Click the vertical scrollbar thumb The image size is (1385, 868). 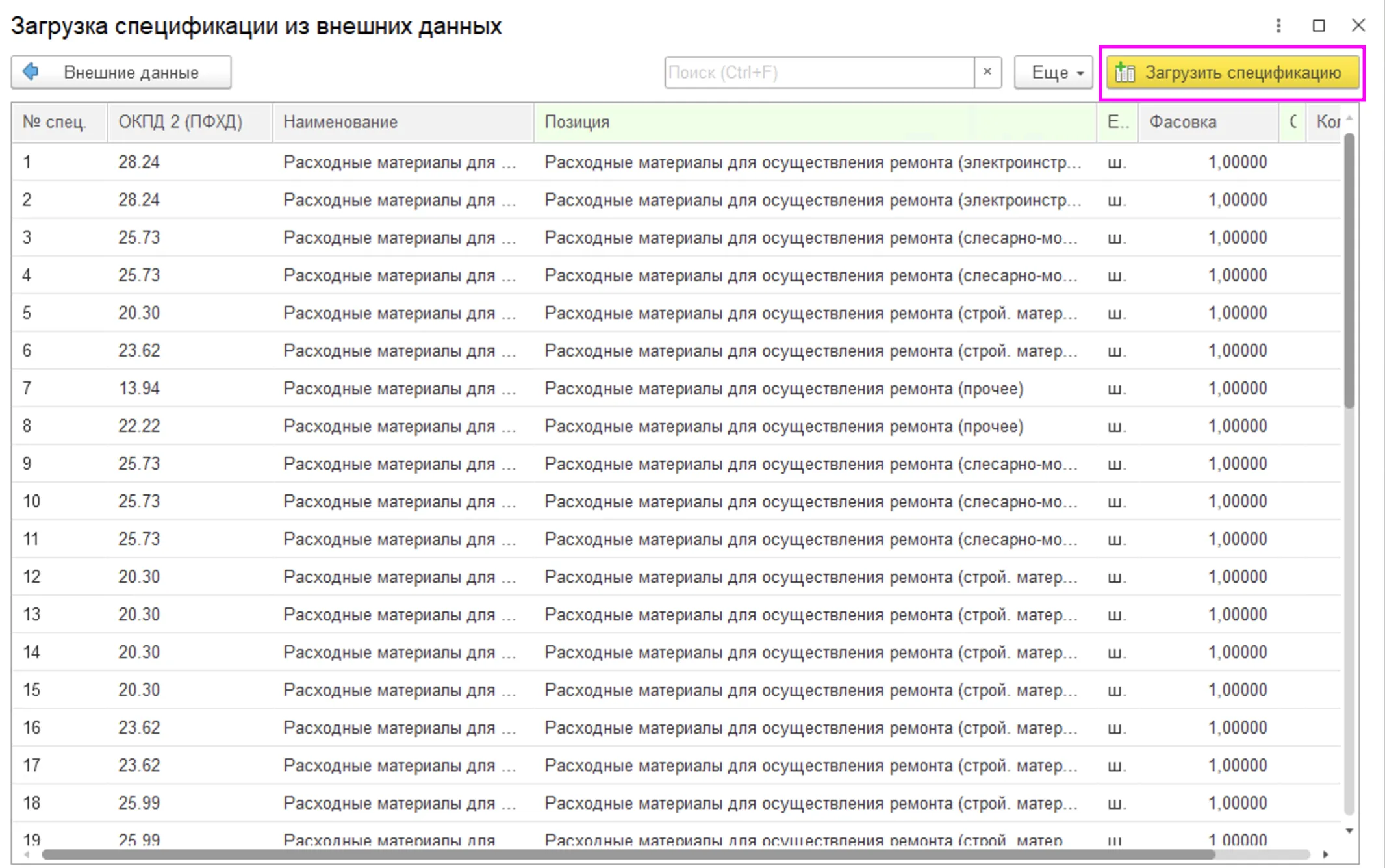1349,270
